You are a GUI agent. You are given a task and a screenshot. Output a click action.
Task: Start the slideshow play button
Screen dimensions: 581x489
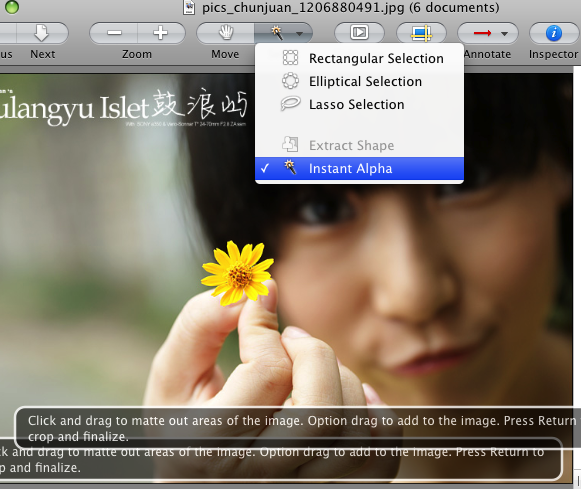pos(359,33)
